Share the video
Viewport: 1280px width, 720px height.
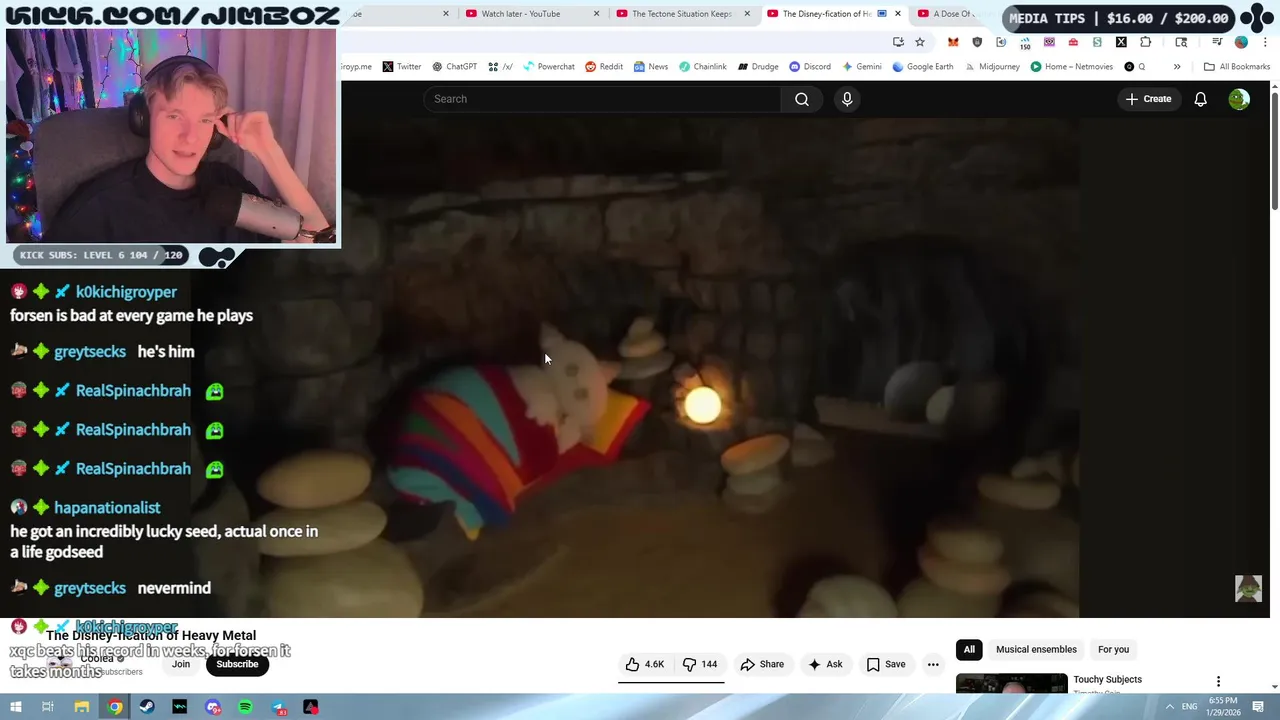[x=762, y=664]
